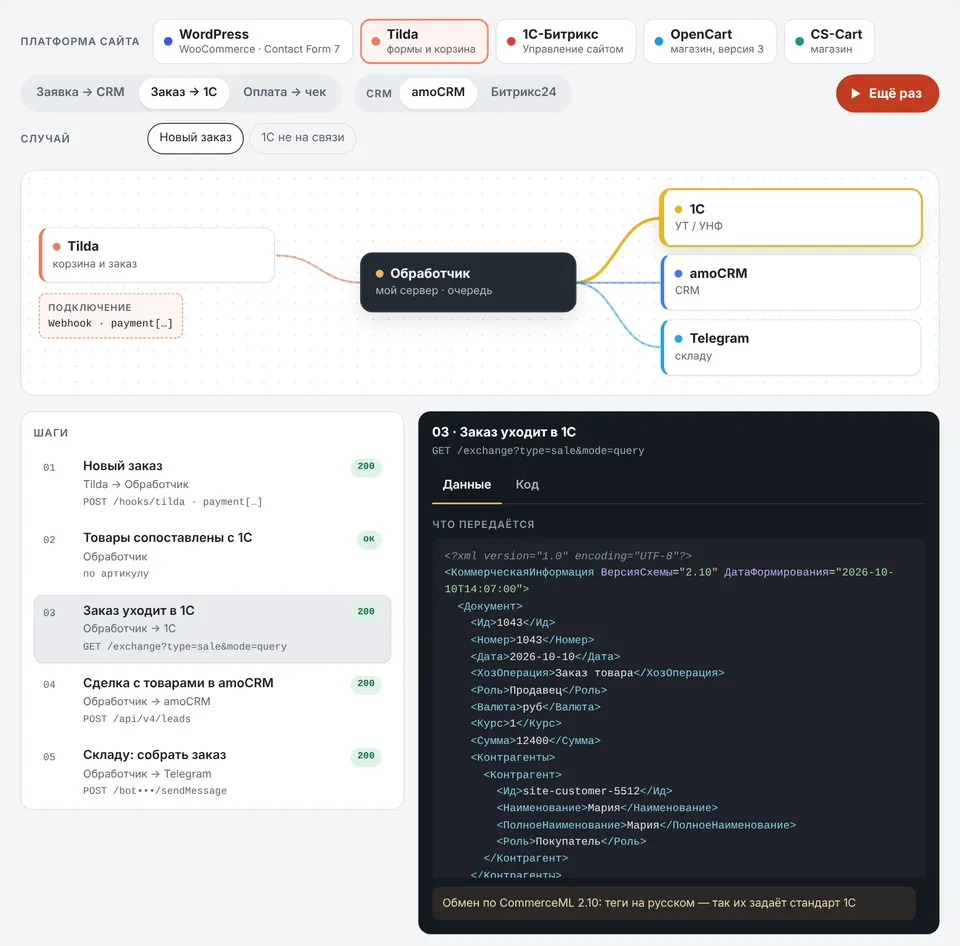The width and height of the screenshot is (960, 946).
Task: Select the Tilda platform card
Action: tap(424, 41)
